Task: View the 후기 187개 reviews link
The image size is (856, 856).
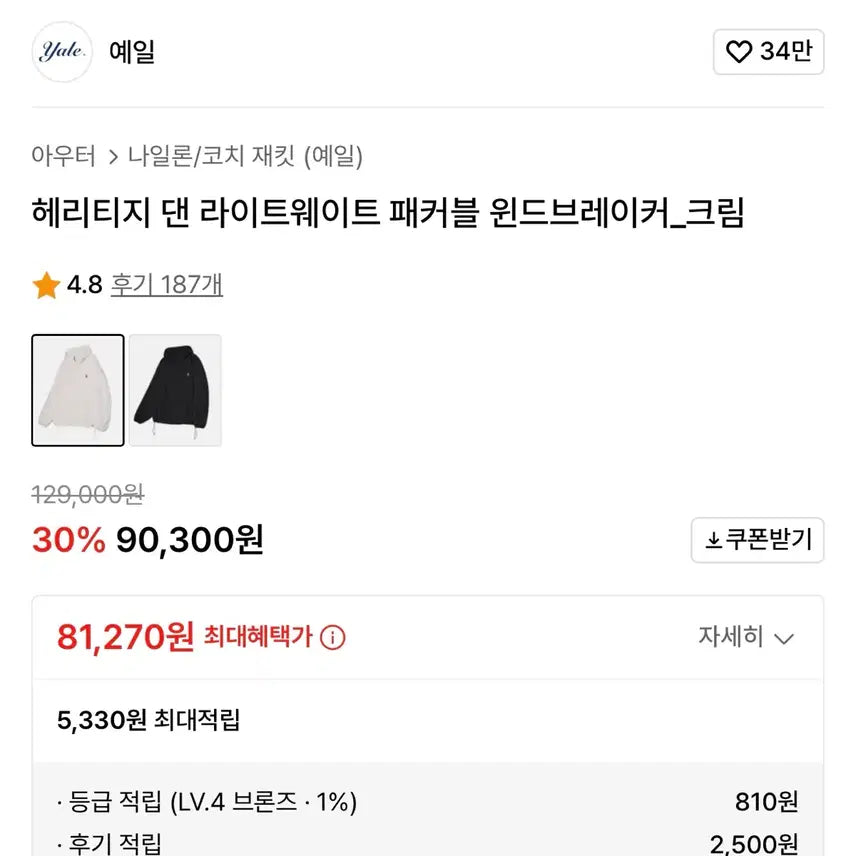Action: point(167,285)
